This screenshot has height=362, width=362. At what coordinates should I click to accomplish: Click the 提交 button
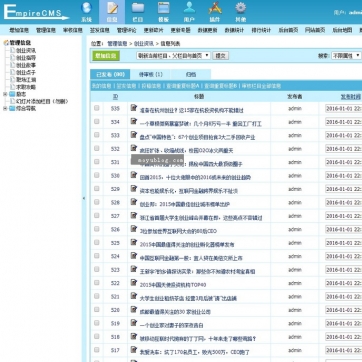[x=220, y=56]
